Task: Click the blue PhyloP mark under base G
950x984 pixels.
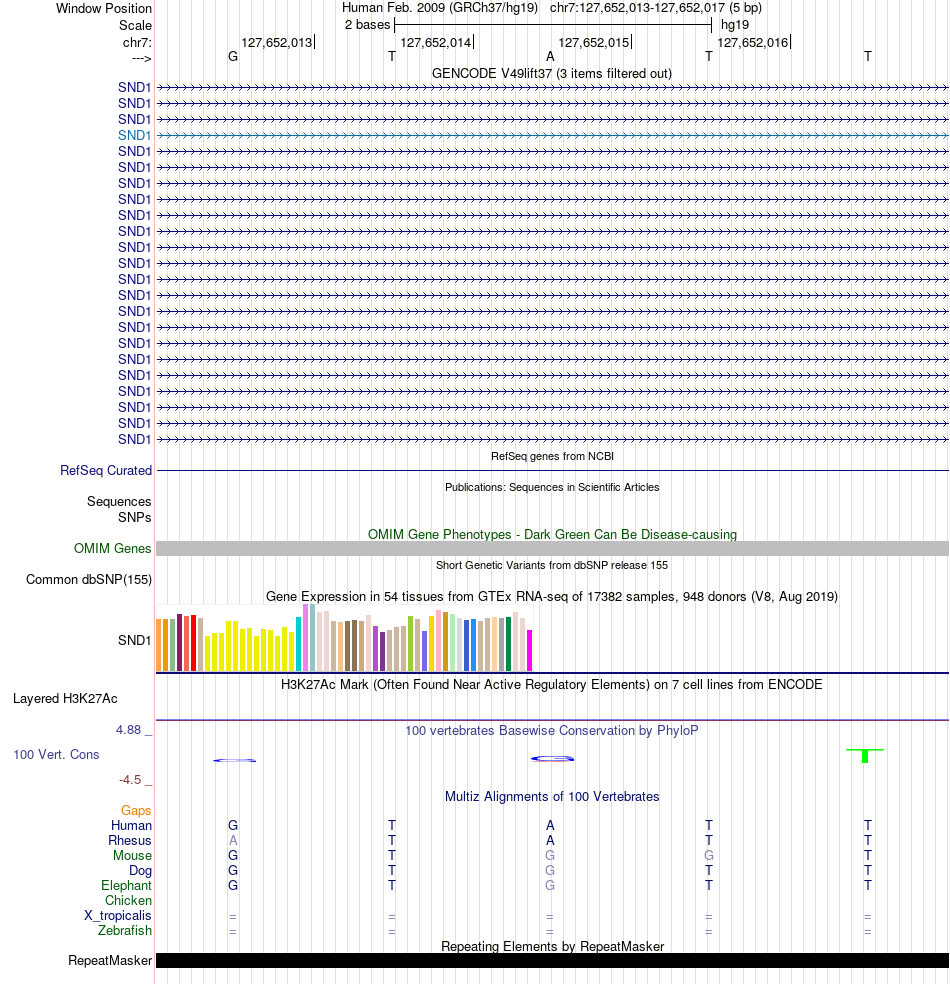Action: (x=235, y=760)
